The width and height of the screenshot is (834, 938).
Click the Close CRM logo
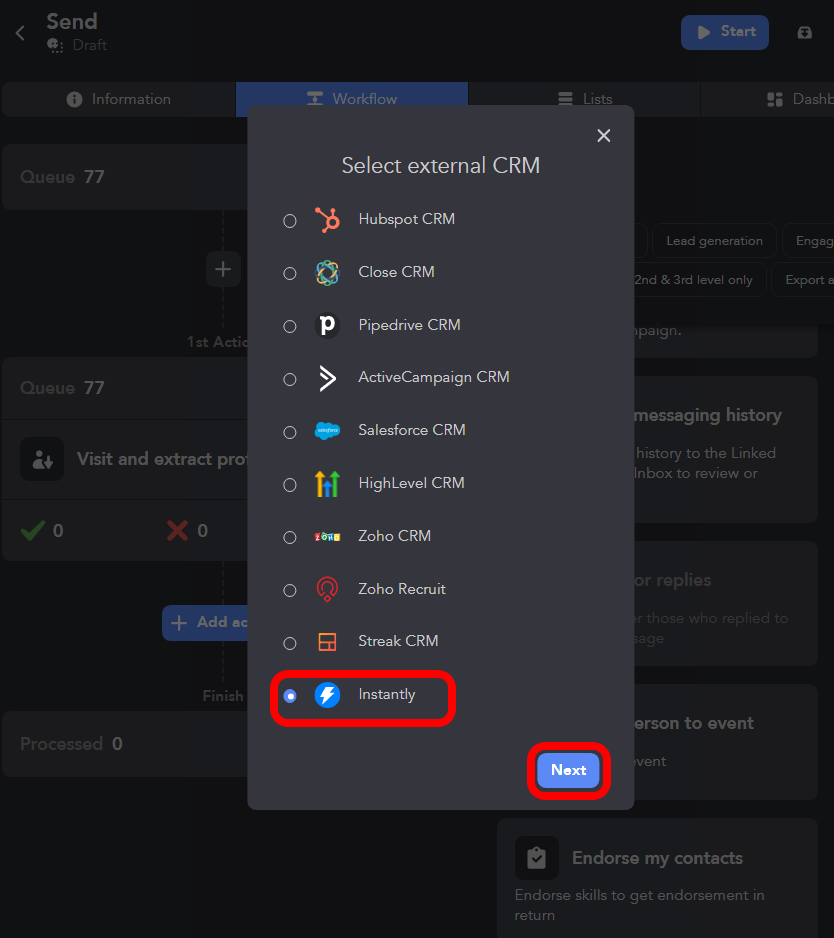coord(327,273)
